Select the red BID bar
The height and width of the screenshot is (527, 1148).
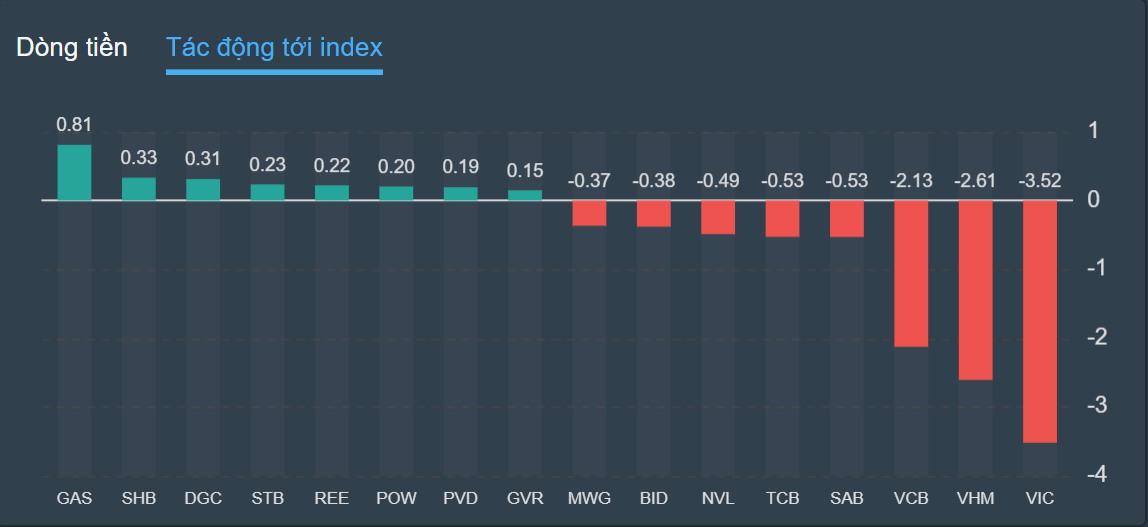pos(653,213)
